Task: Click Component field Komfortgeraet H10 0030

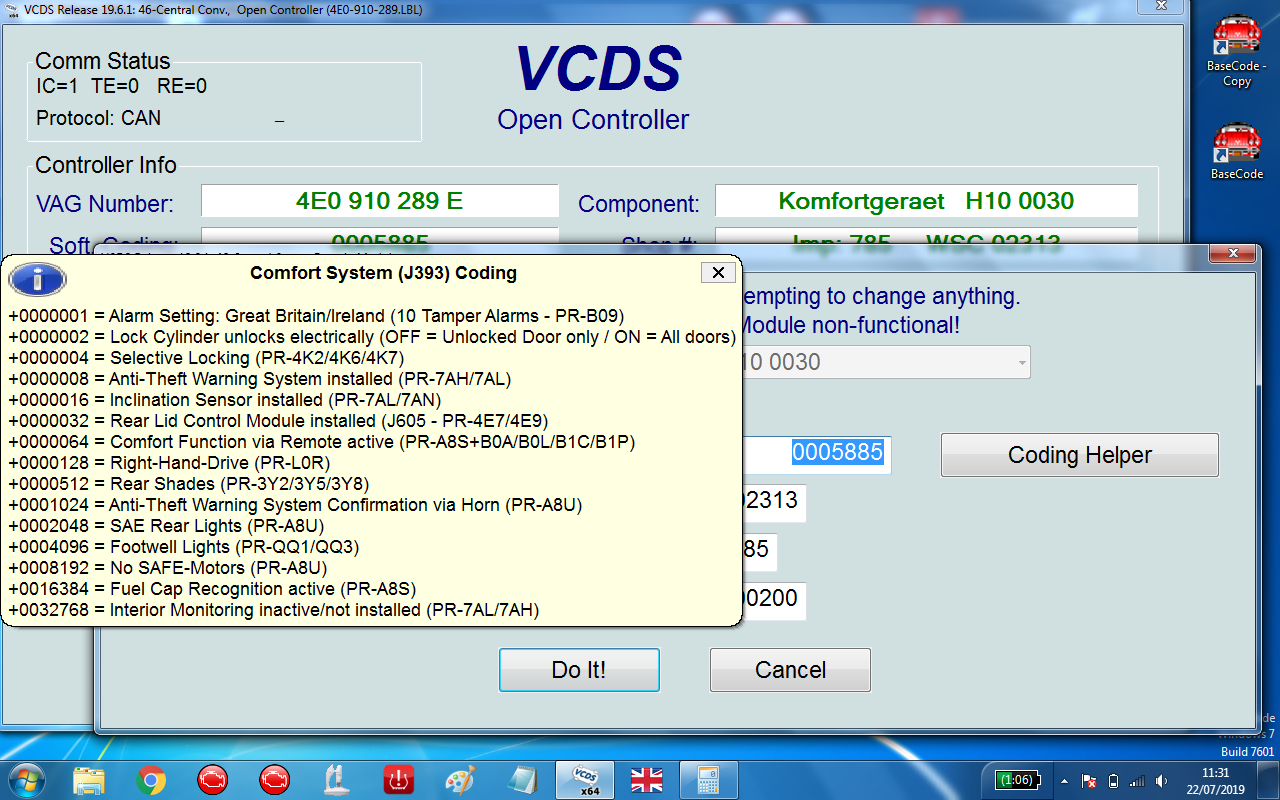Action: pos(926,201)
